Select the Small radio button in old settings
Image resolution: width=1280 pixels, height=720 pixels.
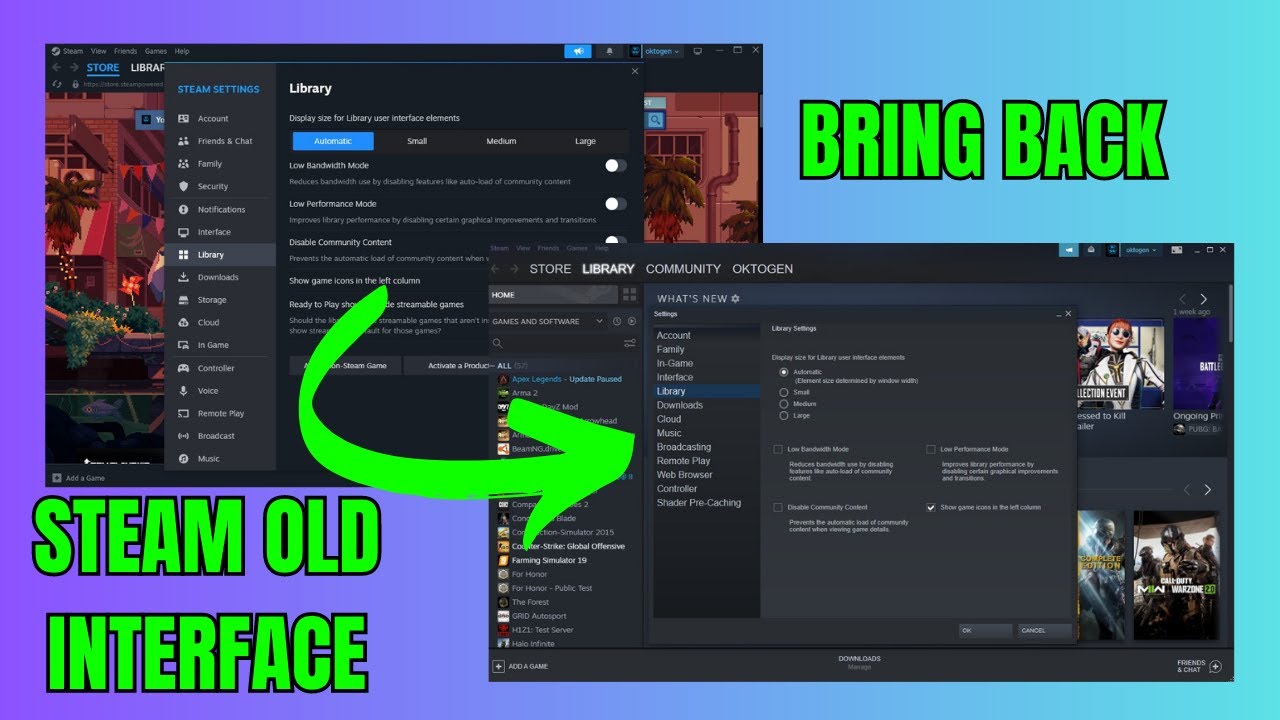pyautogui.click(x=784, y=392)
